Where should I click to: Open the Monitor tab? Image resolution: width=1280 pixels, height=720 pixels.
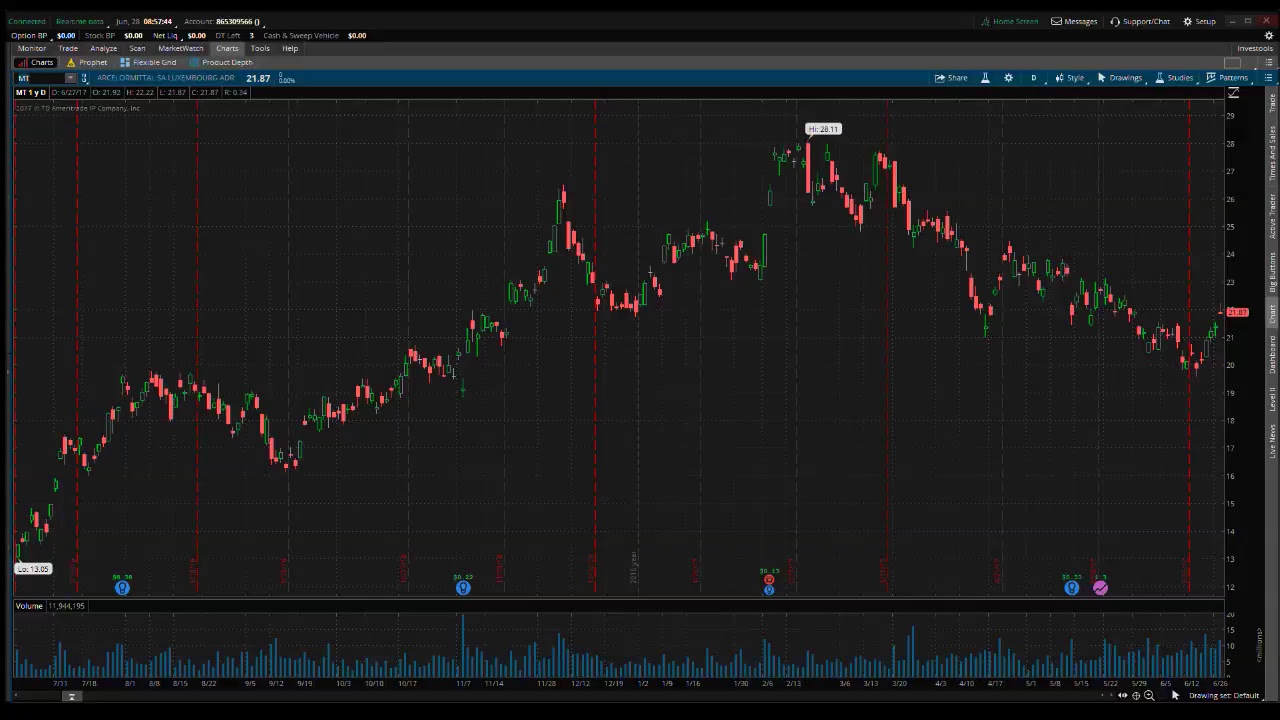click(x=31, y=48)
